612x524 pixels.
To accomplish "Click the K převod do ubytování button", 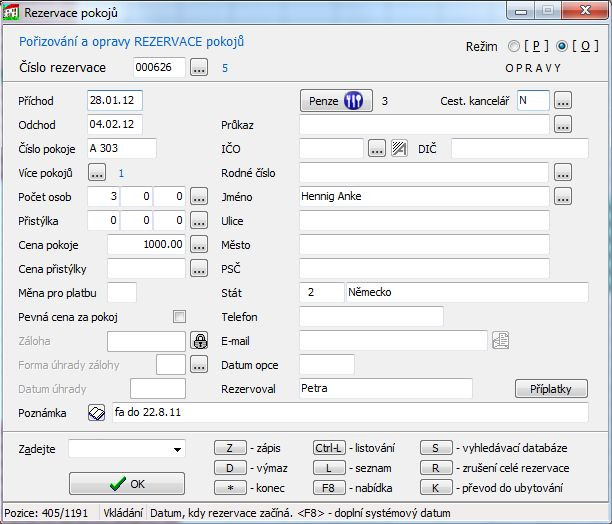I will (x=436, y=488).
